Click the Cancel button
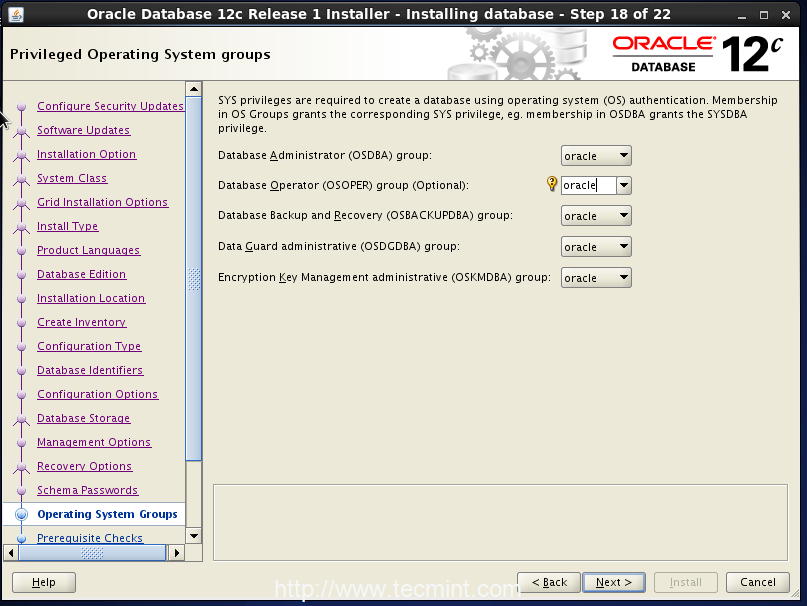The image size is (807, 606). (758, 582)
